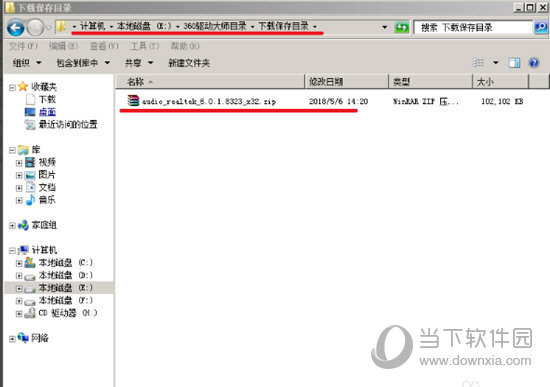Sort by the 大小 column header
The width and height of the screenshot is (550, 387).
(501, 82)
